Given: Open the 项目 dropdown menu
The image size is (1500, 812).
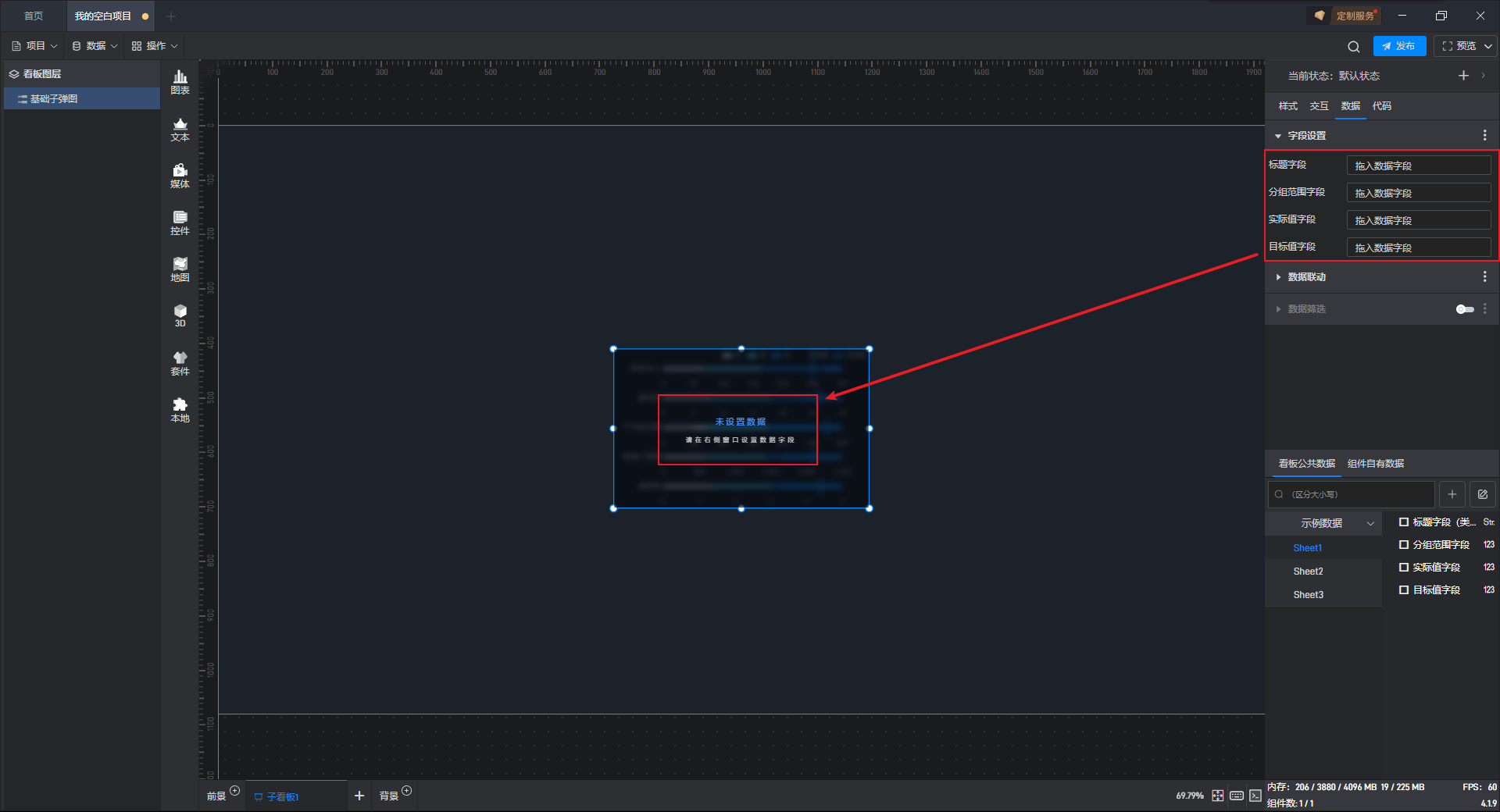Looking at the screenshot, I should (x=34, y=46).
